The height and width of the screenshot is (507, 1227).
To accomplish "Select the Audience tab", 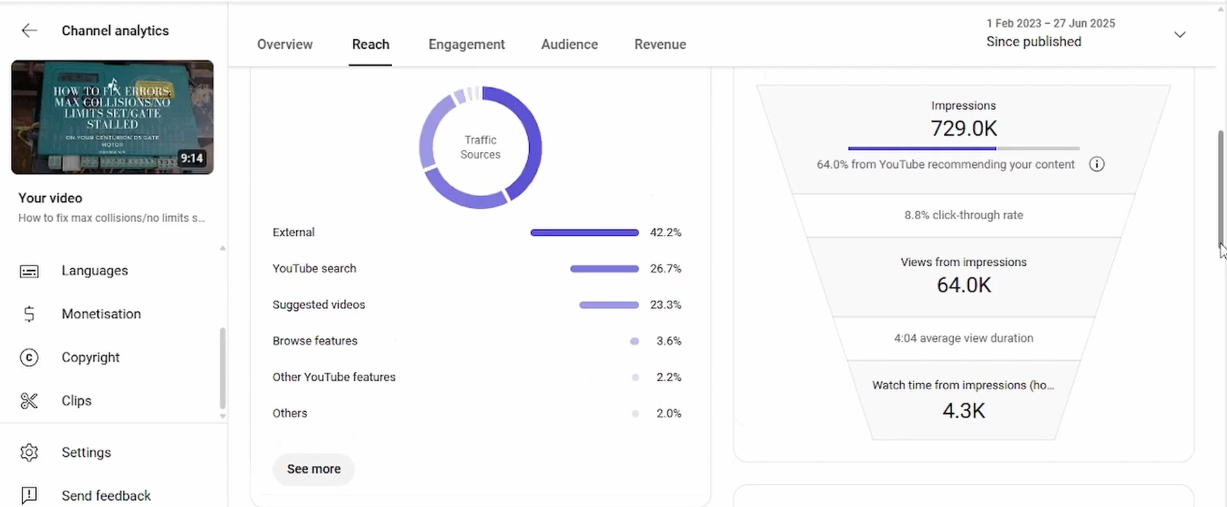I will 569,45.
